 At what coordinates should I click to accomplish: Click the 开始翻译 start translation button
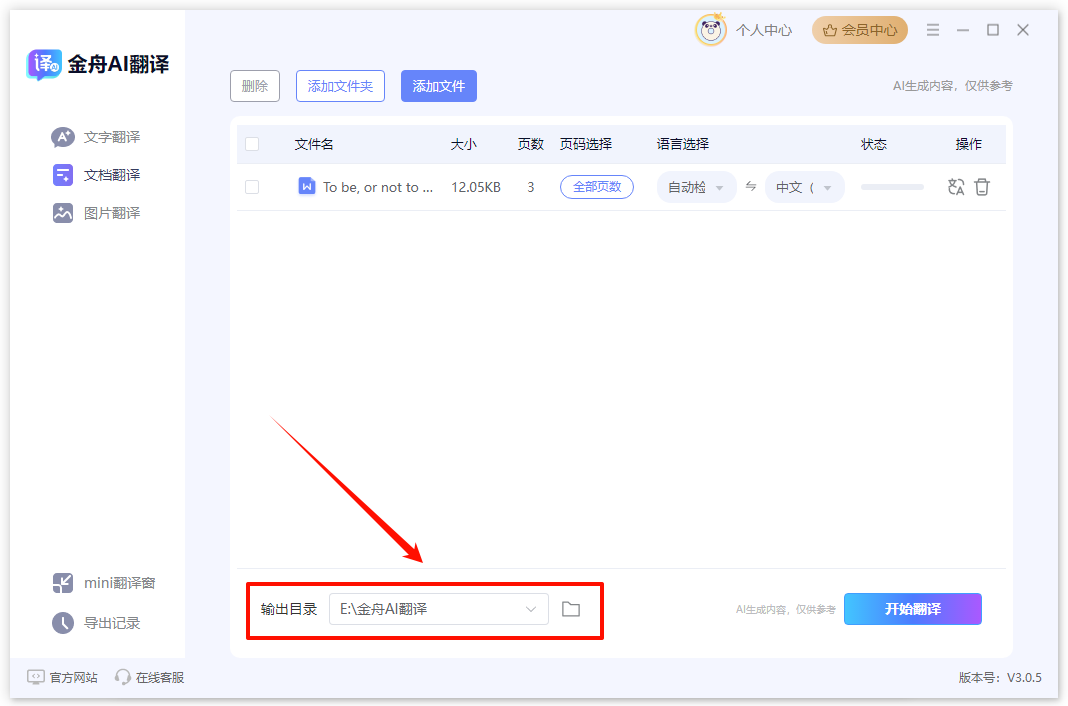[912, 609]
